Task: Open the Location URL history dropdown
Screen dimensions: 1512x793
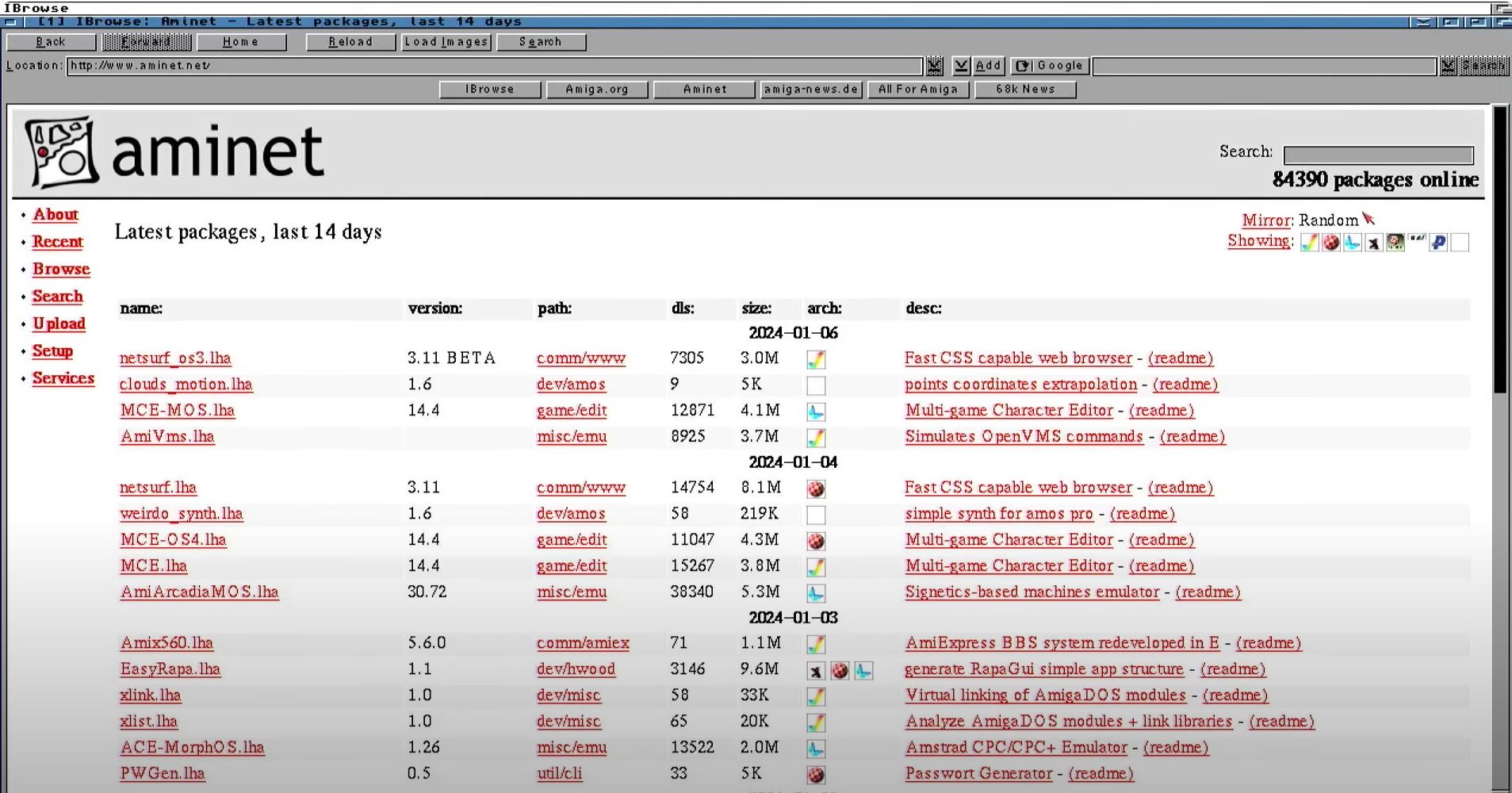Action: click(x=935, y=66)
